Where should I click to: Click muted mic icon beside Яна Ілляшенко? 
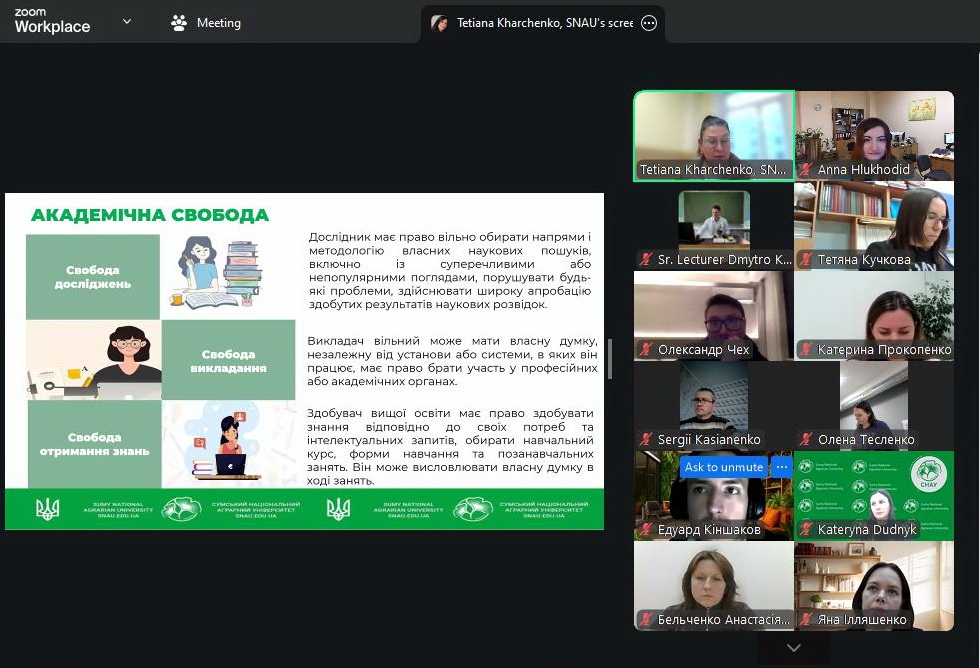click(x=805, y=620)
